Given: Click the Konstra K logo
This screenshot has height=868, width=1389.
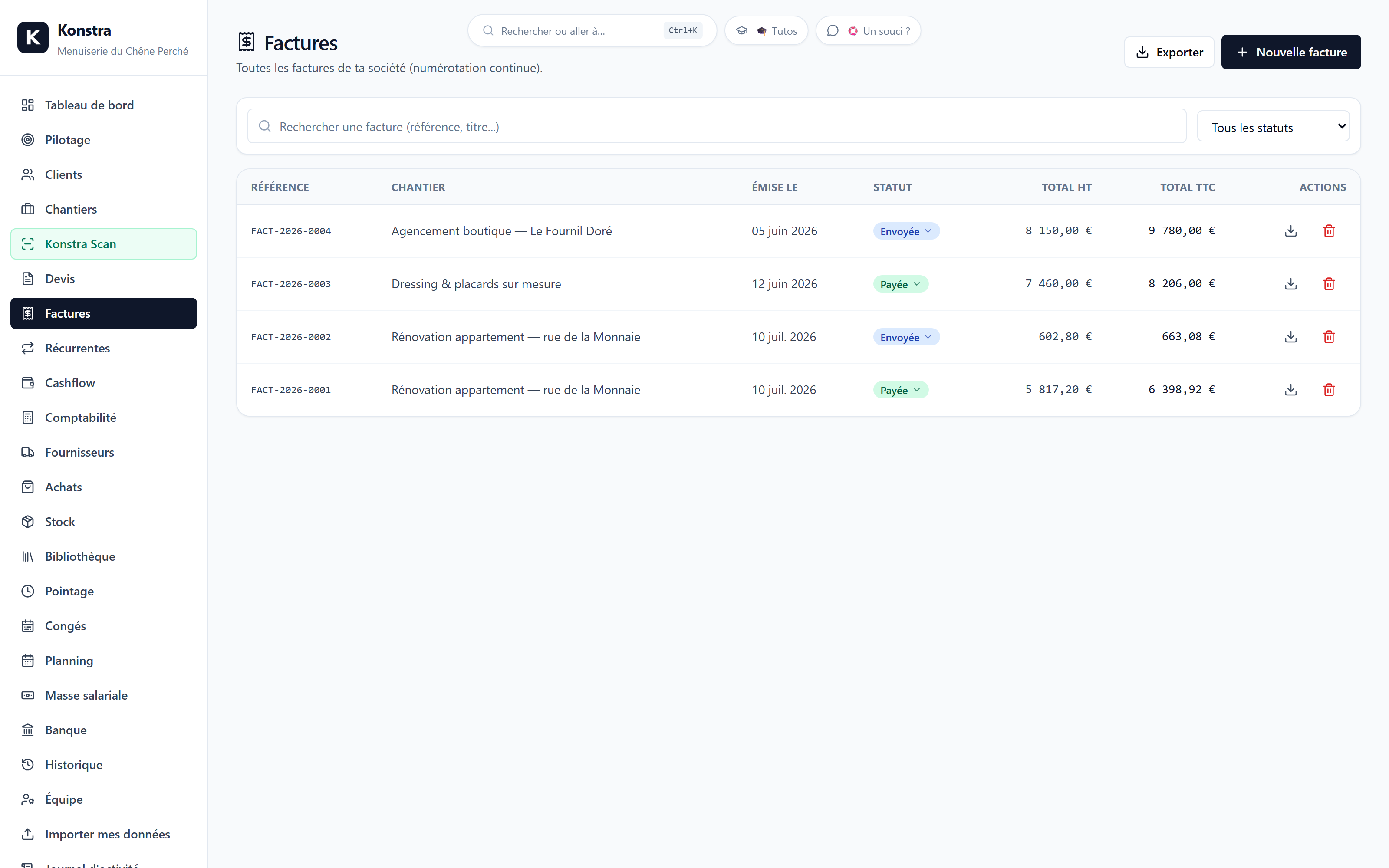Looking at the screenshot, I should [x=33, y=37].
